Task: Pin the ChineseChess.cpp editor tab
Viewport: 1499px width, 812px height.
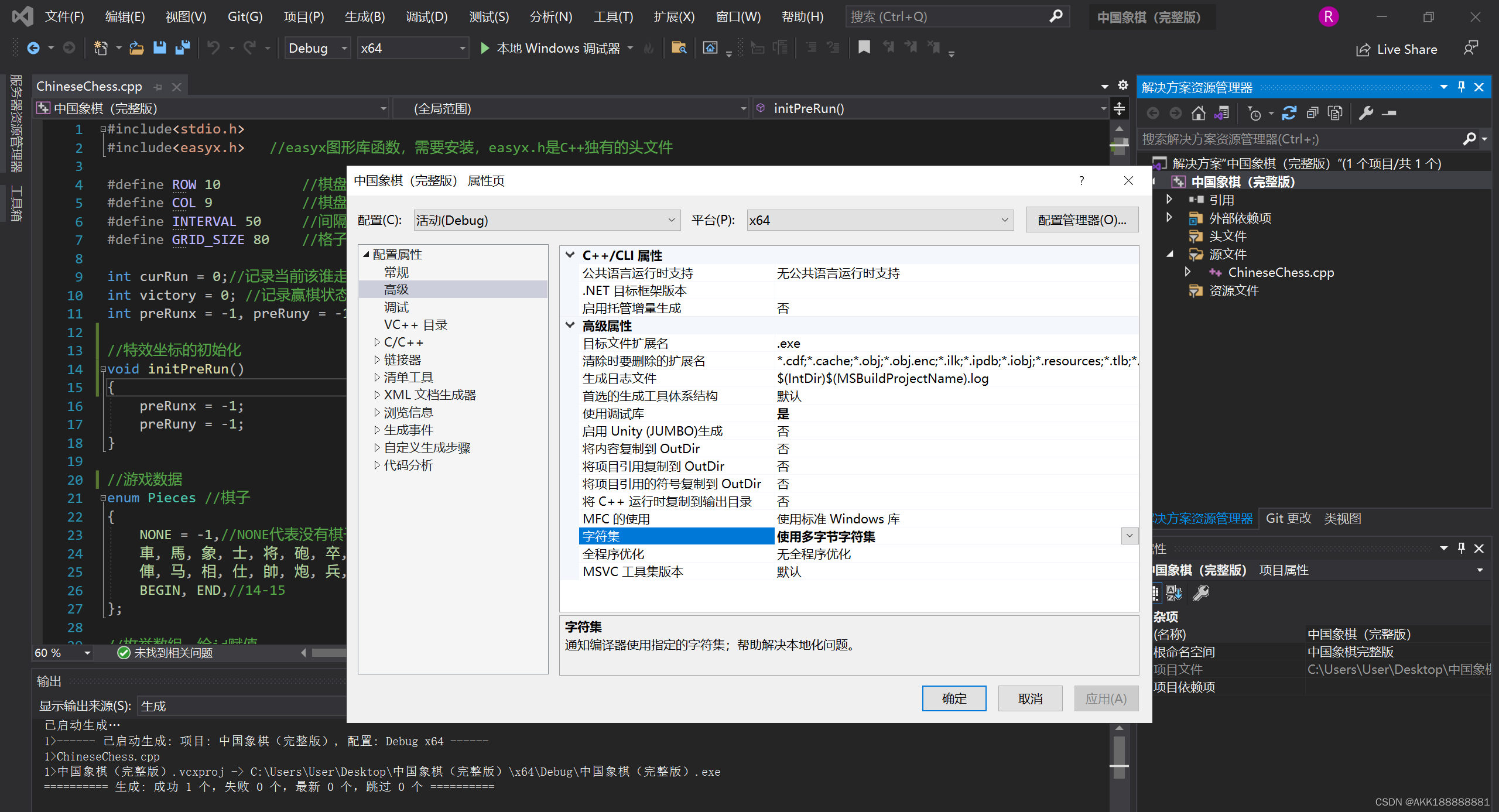Action: (158, 87)
